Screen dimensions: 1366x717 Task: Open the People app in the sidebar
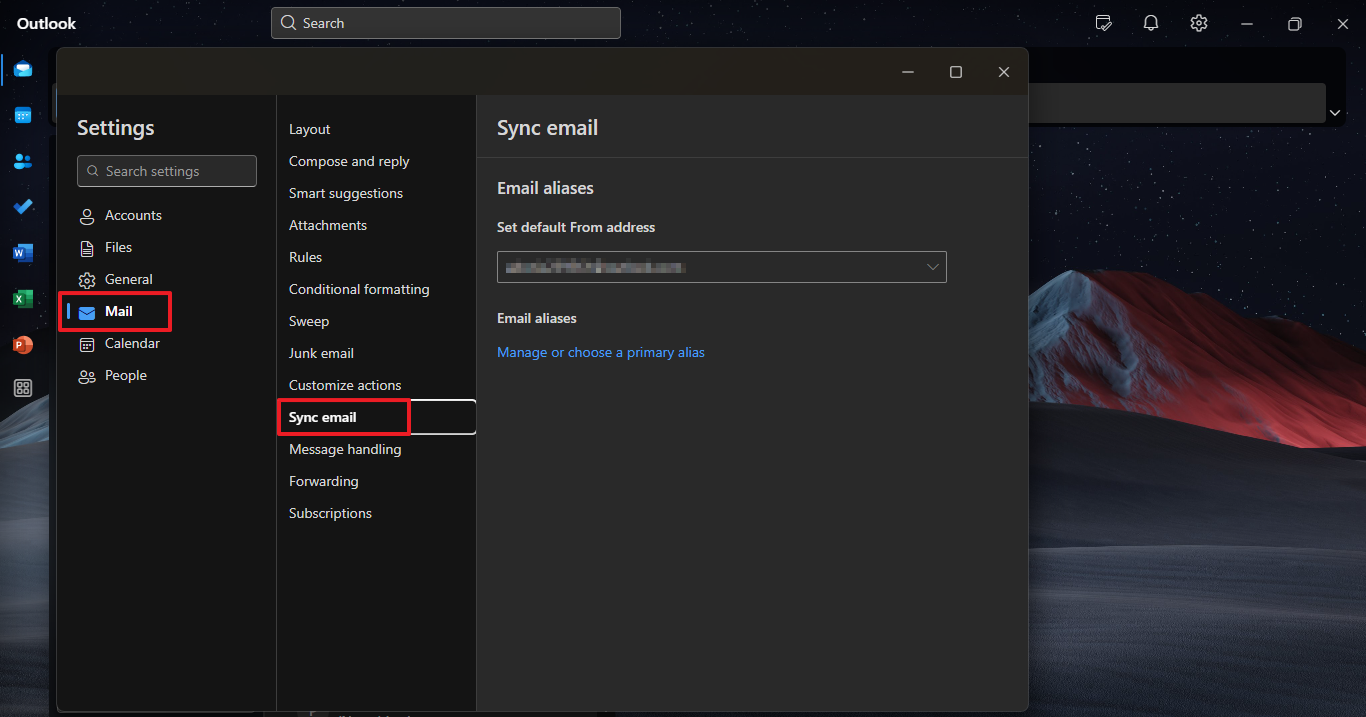pyautogui.click(x=22, y=161)
